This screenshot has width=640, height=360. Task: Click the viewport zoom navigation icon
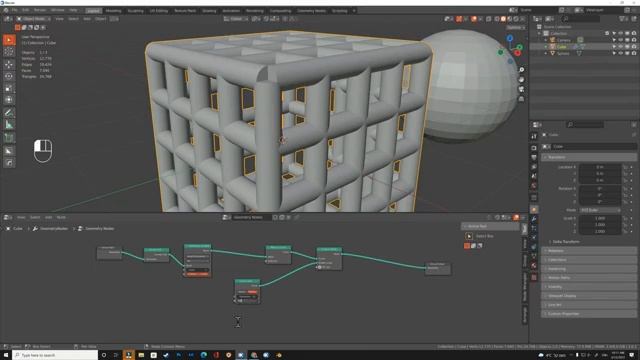point(521,70)
